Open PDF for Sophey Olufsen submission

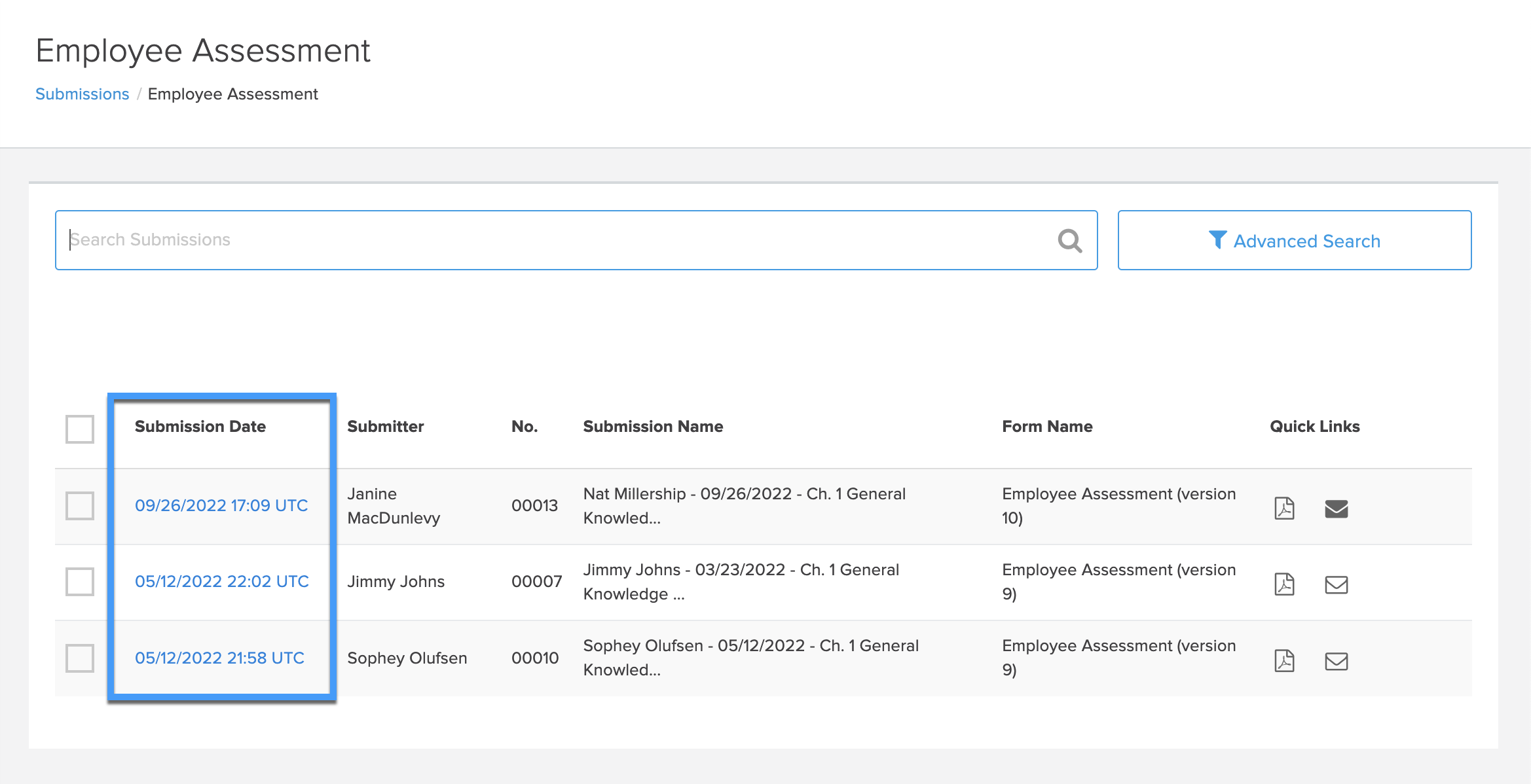click(x=1284, y=660)
